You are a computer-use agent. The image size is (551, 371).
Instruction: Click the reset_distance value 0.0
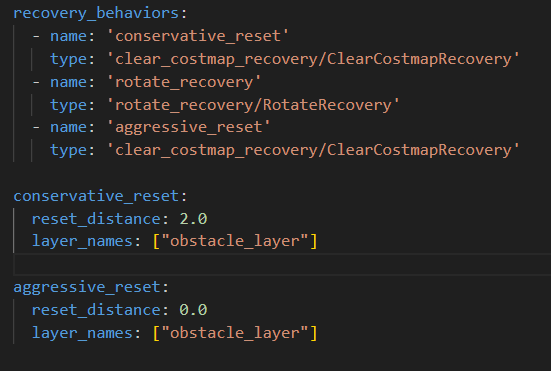pyautogui.click(x=193, y=310)
